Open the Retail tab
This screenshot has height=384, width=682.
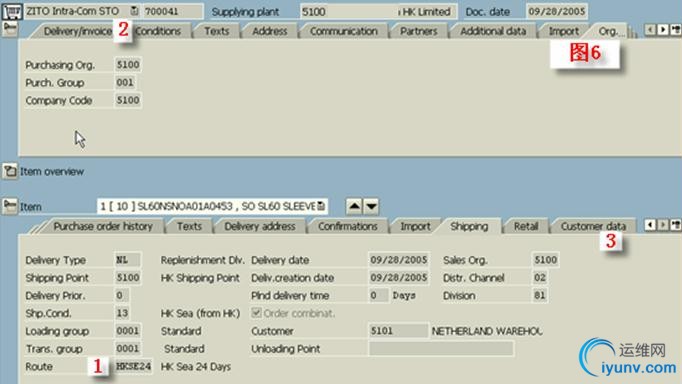coord(526,227)
